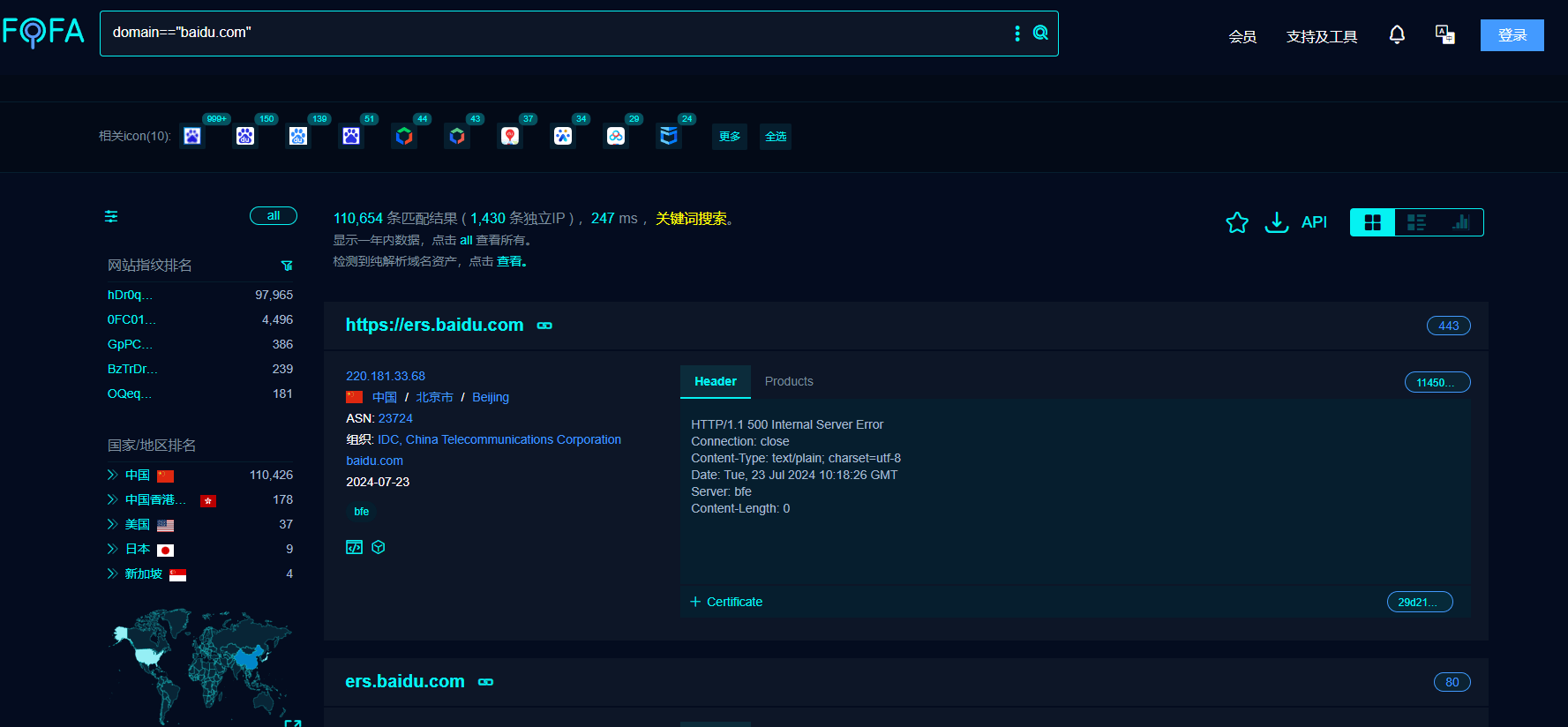Switch to statistics chart view

coord(1460,222)
